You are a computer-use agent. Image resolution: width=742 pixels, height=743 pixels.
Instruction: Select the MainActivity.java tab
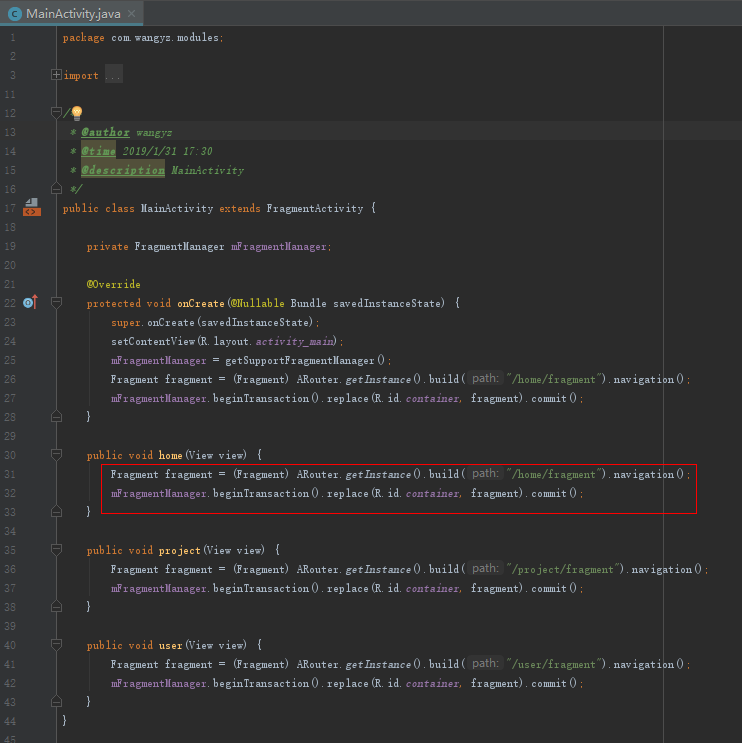tap(75, 13)
